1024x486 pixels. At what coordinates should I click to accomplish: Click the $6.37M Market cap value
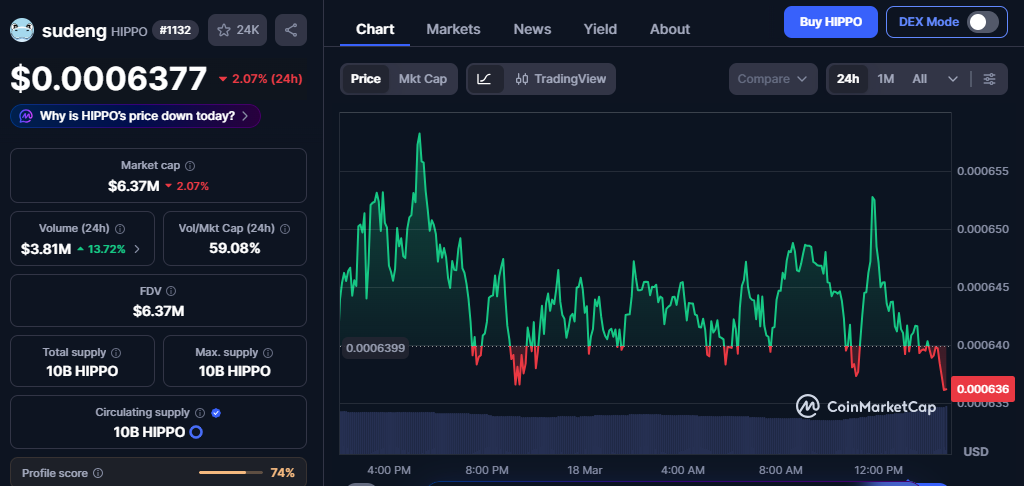click(133, 186)
